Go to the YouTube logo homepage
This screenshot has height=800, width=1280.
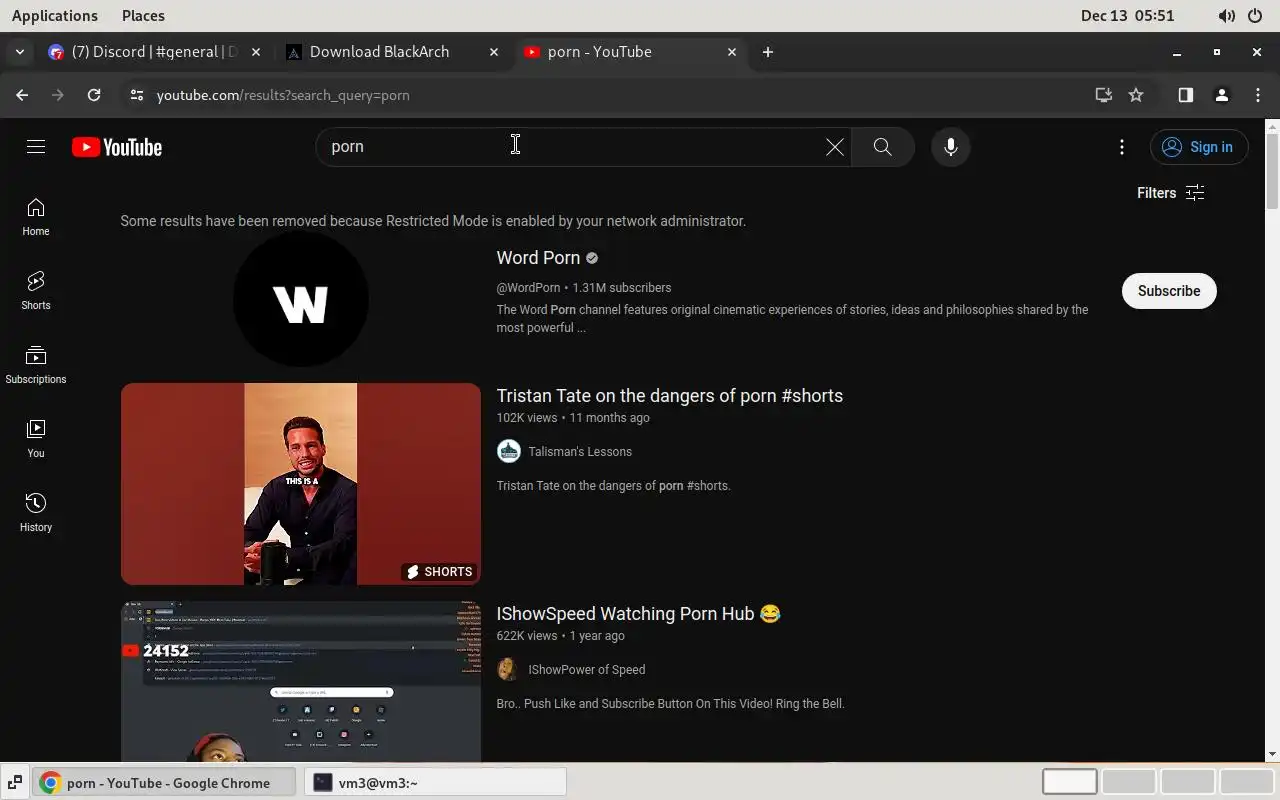click(x=117, y=147)
